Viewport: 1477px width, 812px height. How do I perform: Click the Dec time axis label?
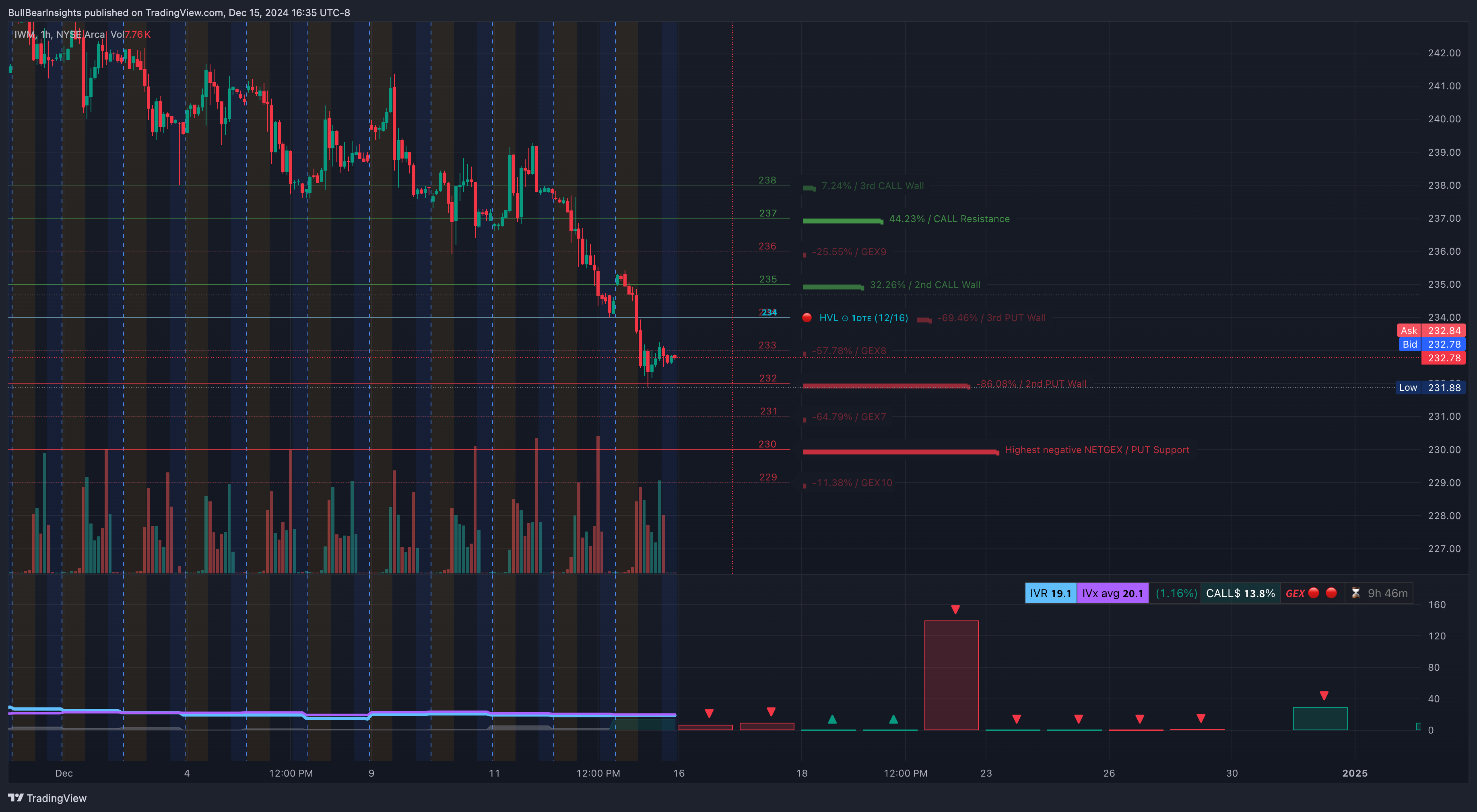pyautogui.click(x=64, y=773)
